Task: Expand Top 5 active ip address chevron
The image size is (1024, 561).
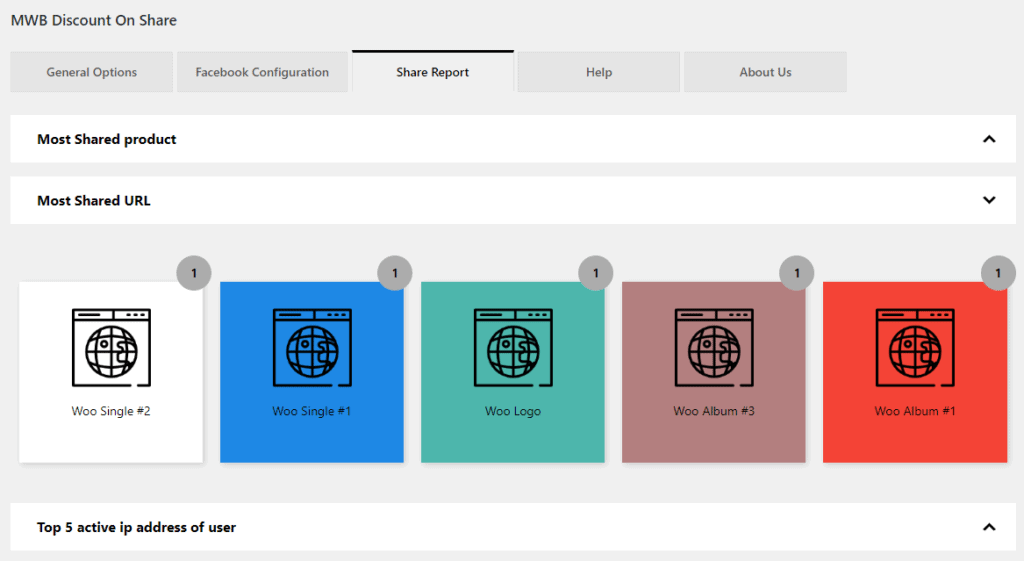Action: point(989,527)
